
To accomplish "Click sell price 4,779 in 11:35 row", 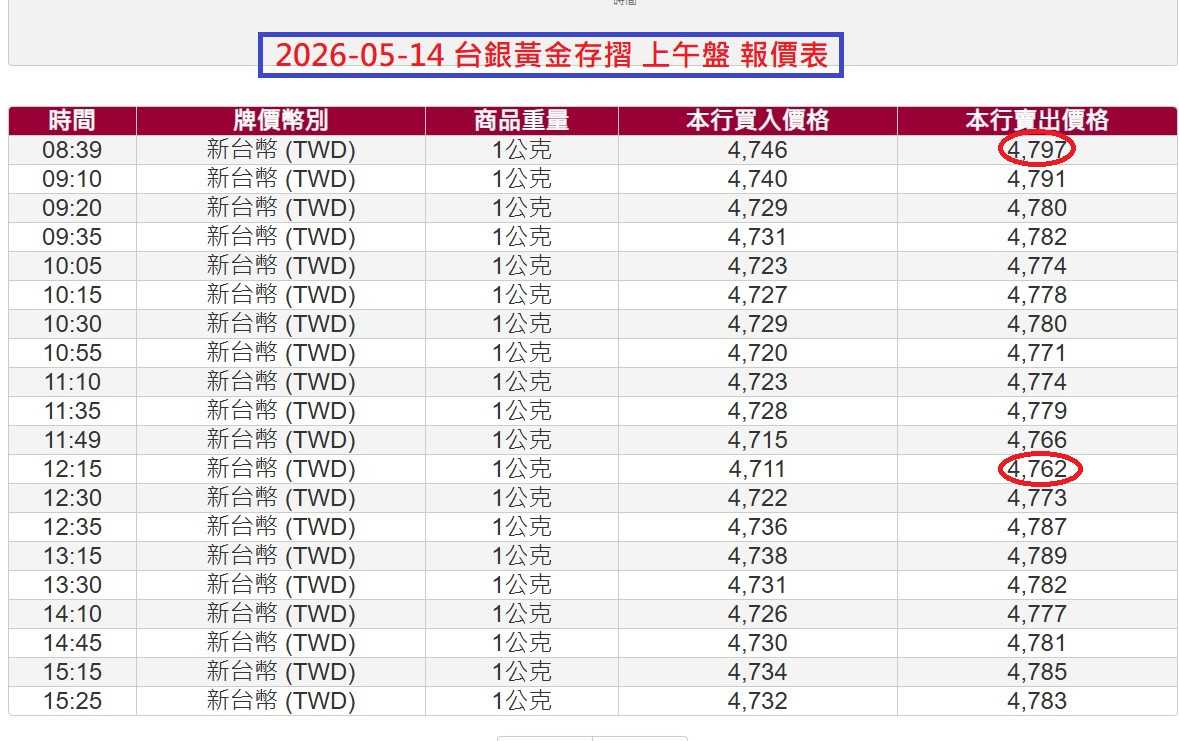I will pos(1037,411).
